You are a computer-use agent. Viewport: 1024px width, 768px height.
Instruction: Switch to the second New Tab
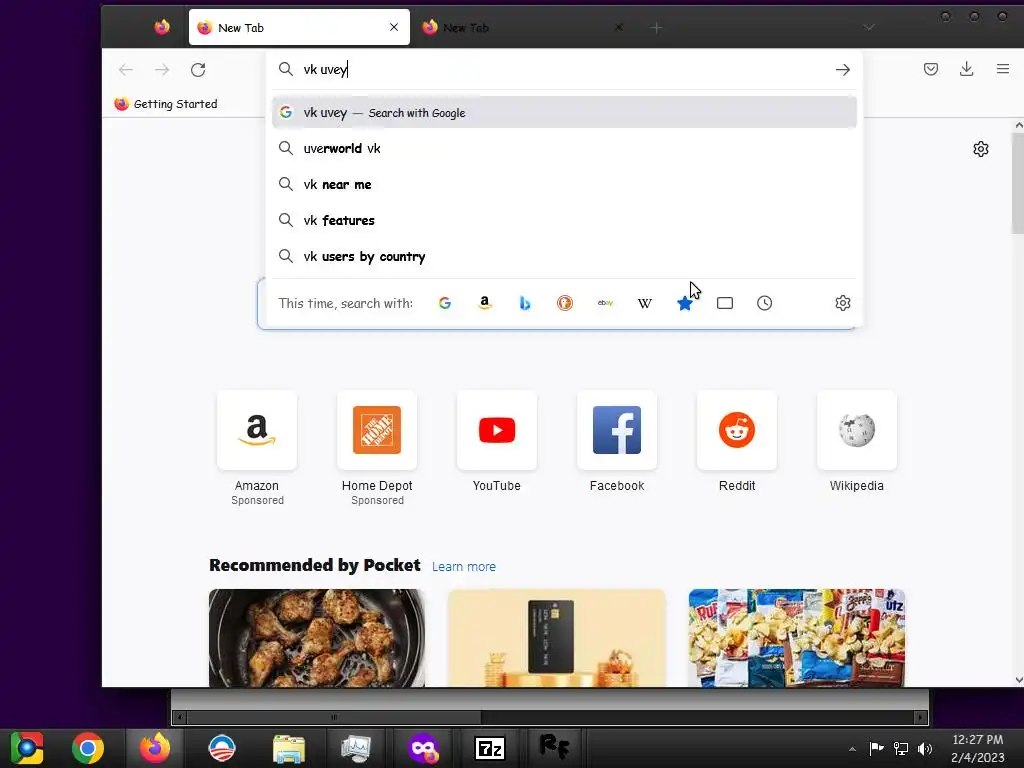pos(522,27)
